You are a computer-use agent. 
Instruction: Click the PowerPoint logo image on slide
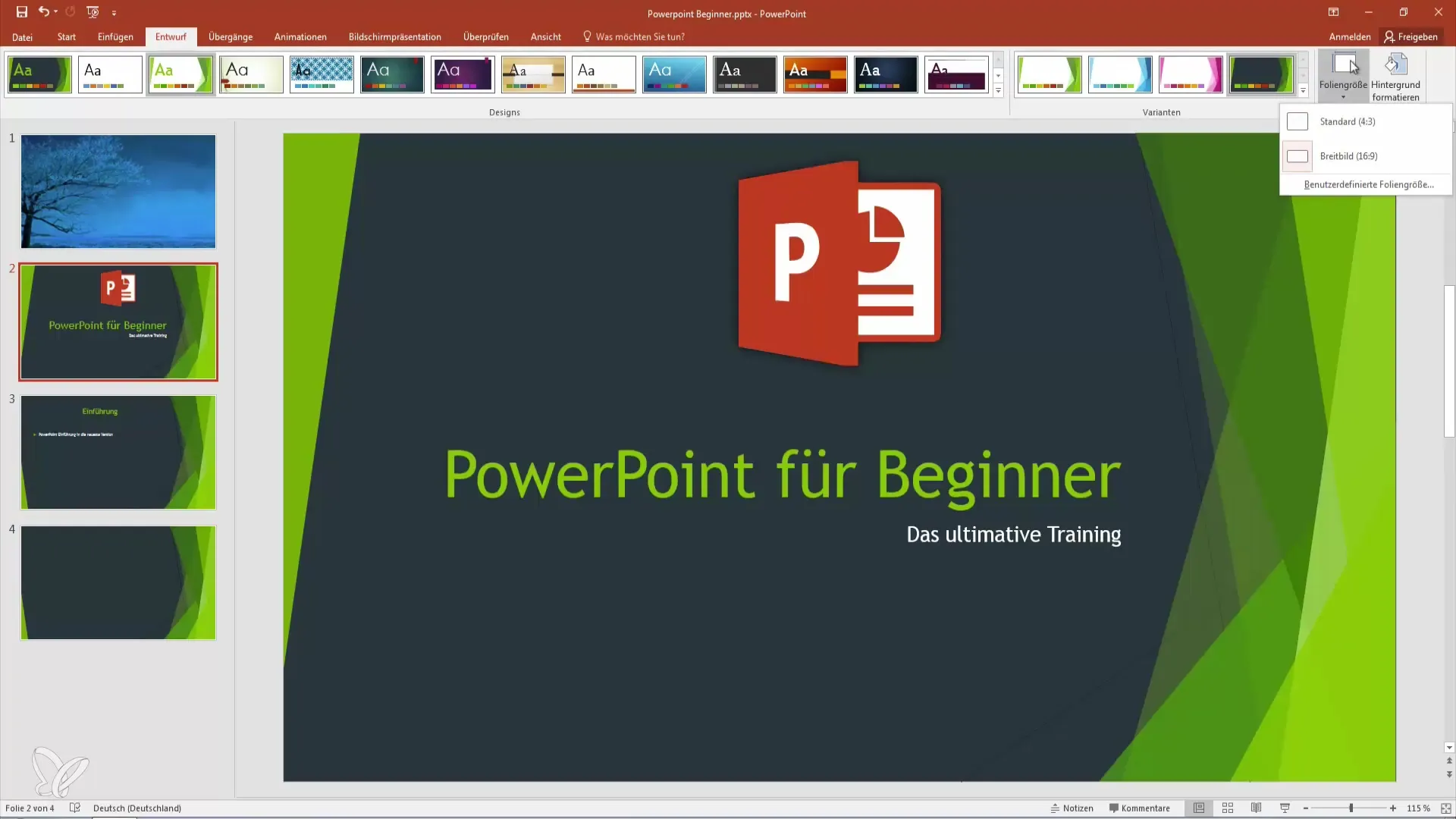click(x=839, y=262)
